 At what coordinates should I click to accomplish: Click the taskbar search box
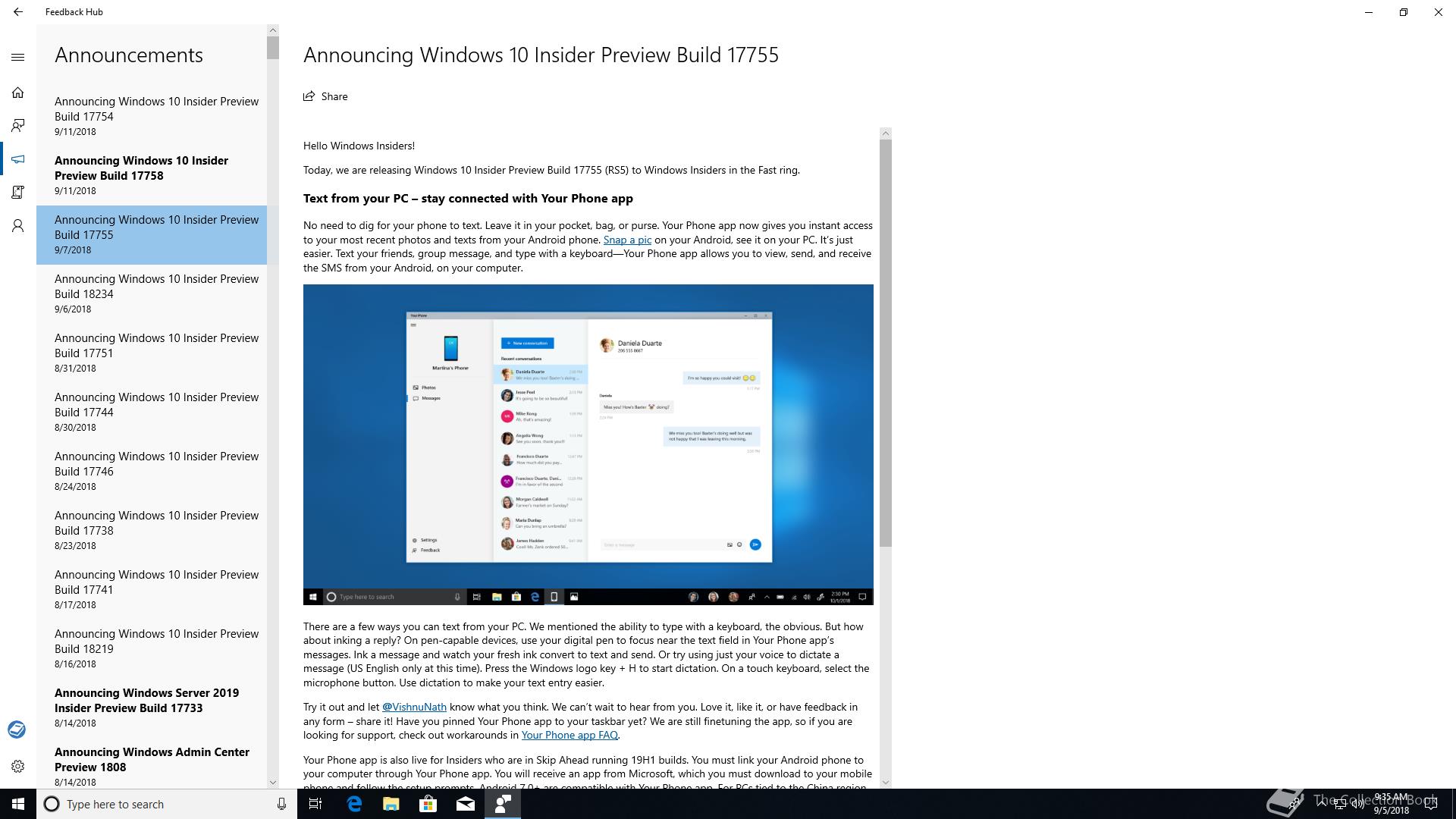(x=167, y=804)
